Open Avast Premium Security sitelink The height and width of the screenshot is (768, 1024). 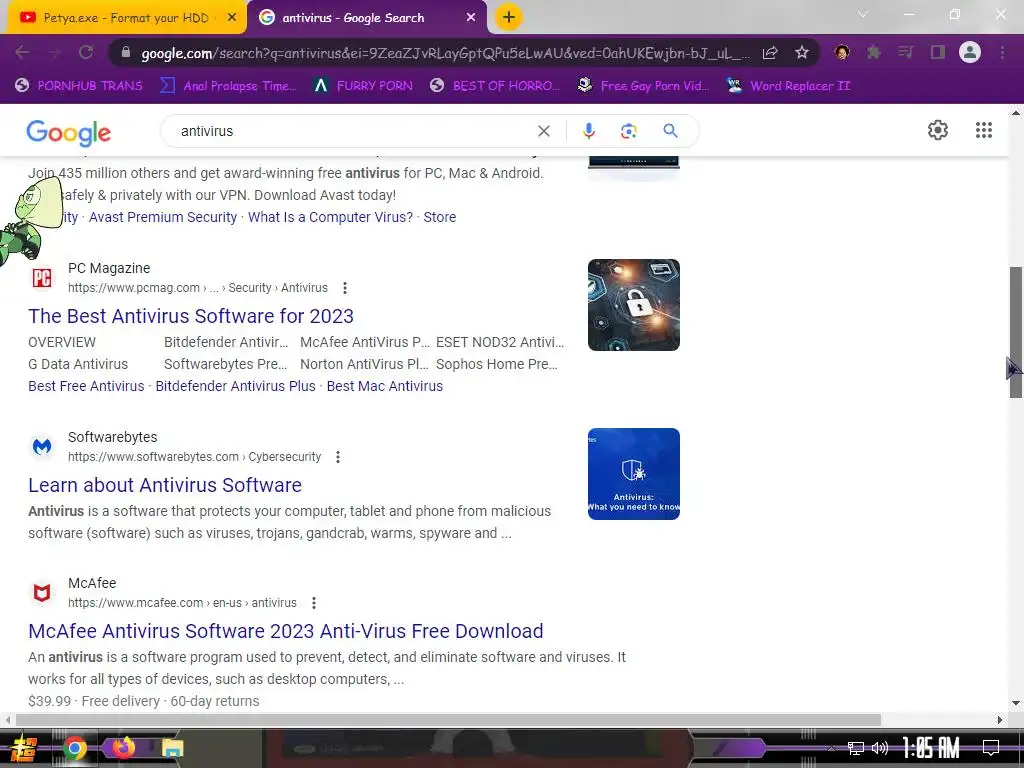pos(163,217)
